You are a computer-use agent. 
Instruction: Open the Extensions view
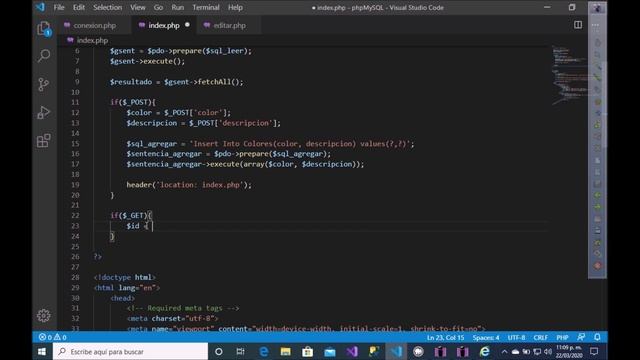(44, 141)
